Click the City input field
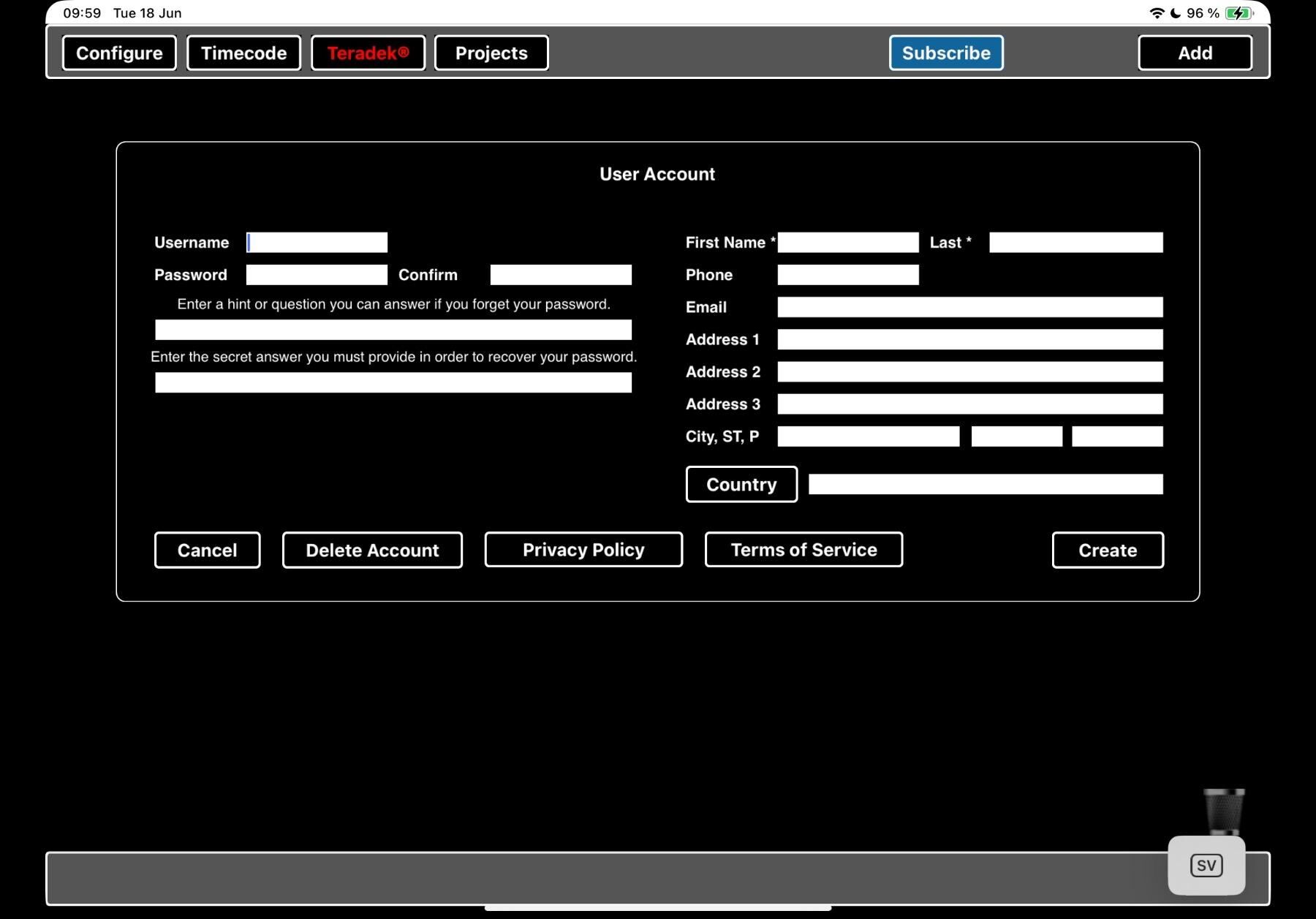Image resolution: width=1316 pixels, height=919 pixels. (x=869, y=436)
